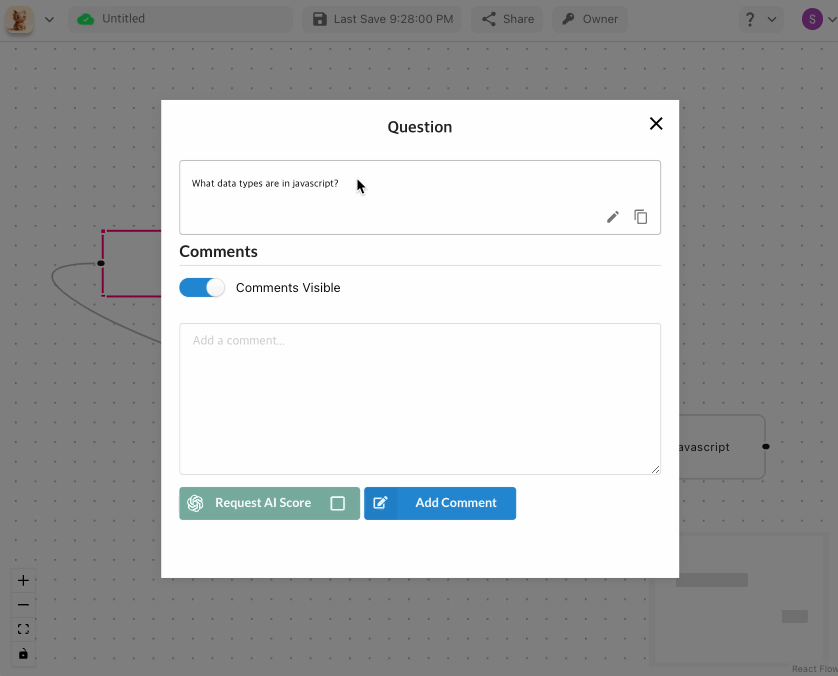Click the pencil edit icon for question

coord(612,217)
